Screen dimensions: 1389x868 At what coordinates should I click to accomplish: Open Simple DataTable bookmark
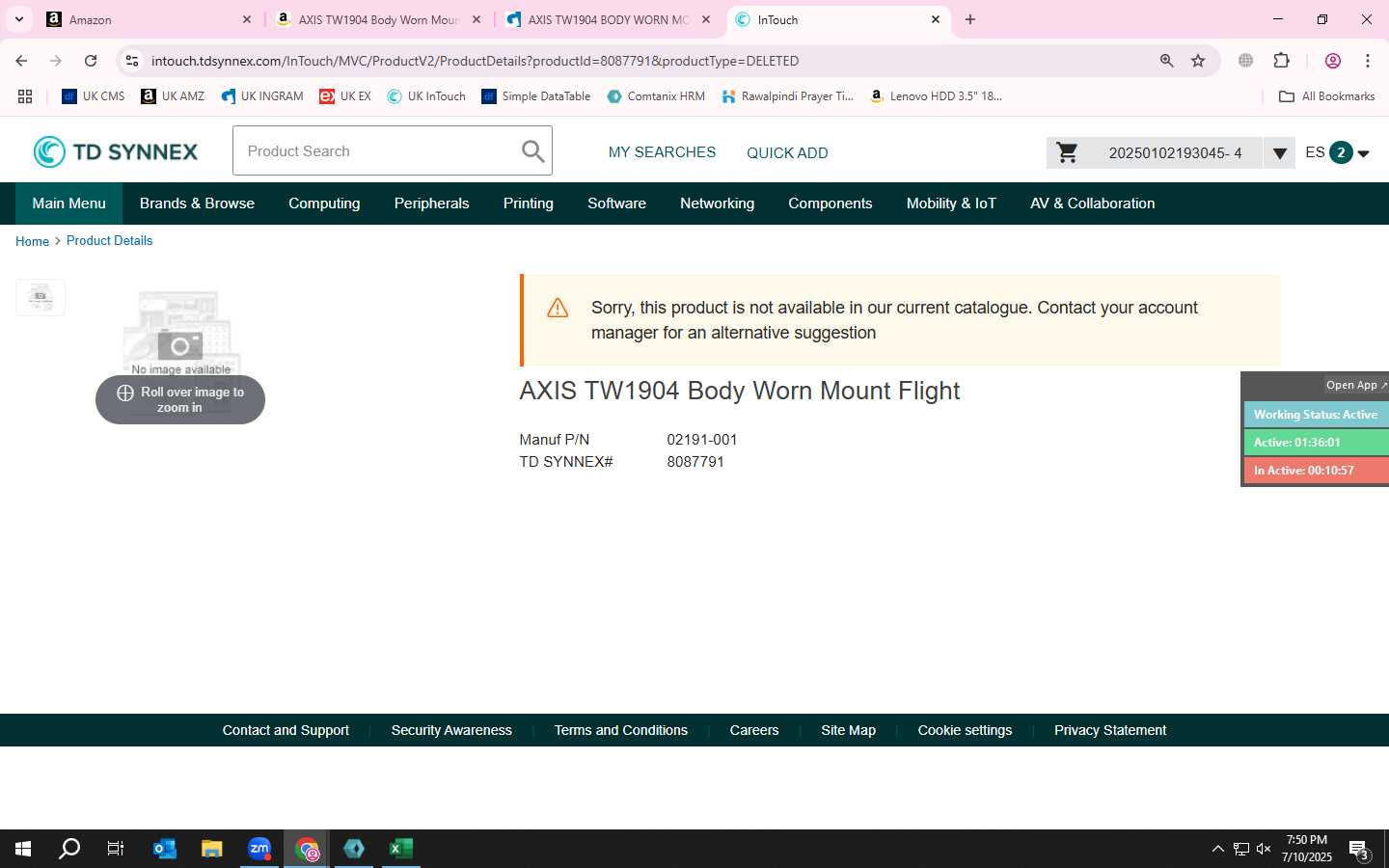[536, 96]
